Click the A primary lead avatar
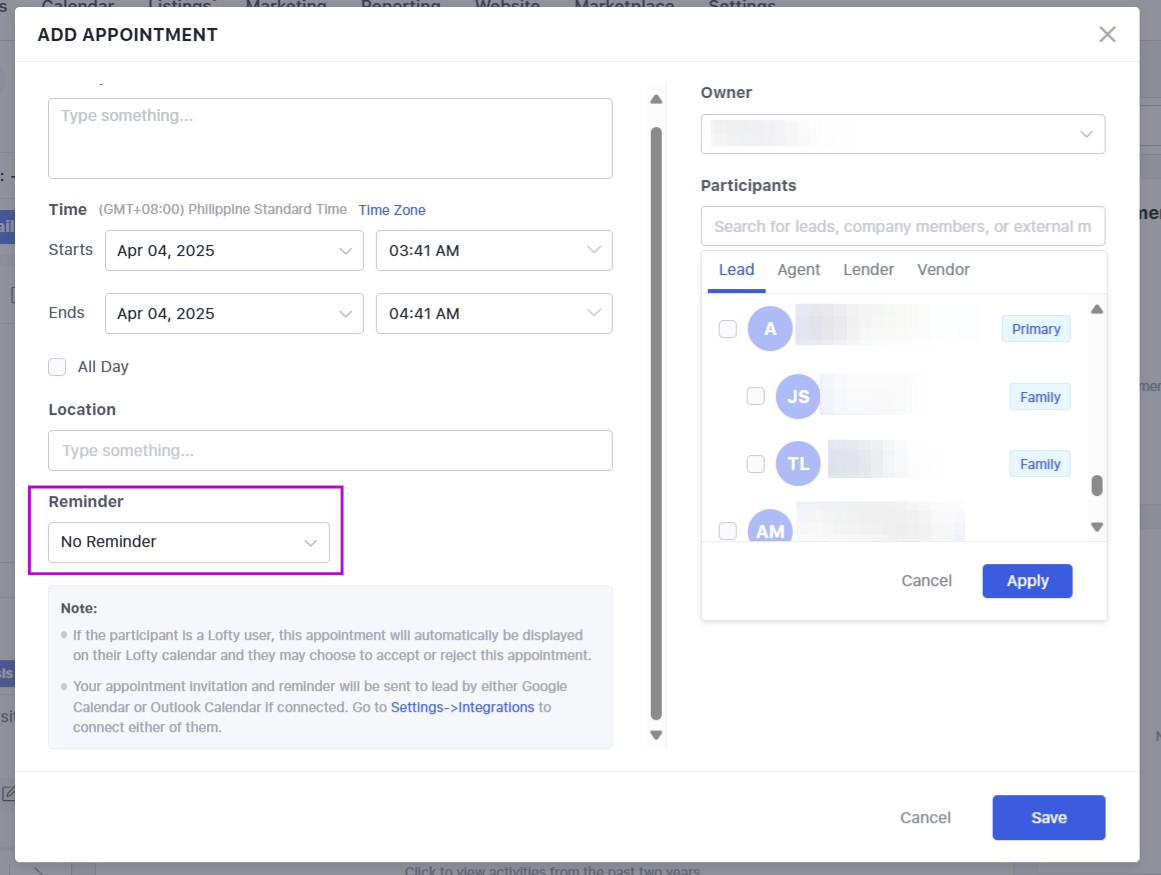 point(770,329)
